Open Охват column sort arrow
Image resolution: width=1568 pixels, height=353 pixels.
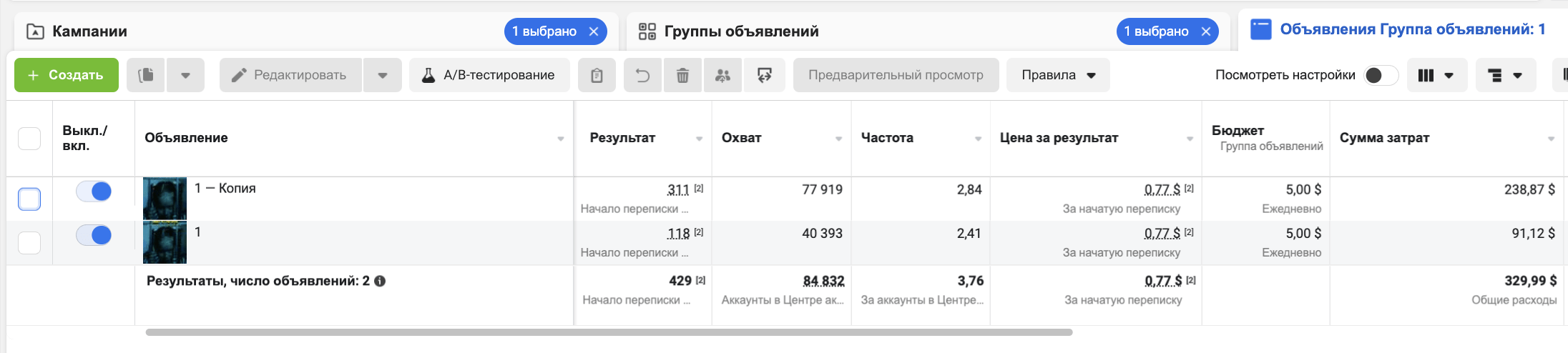(x=839, y=139)
